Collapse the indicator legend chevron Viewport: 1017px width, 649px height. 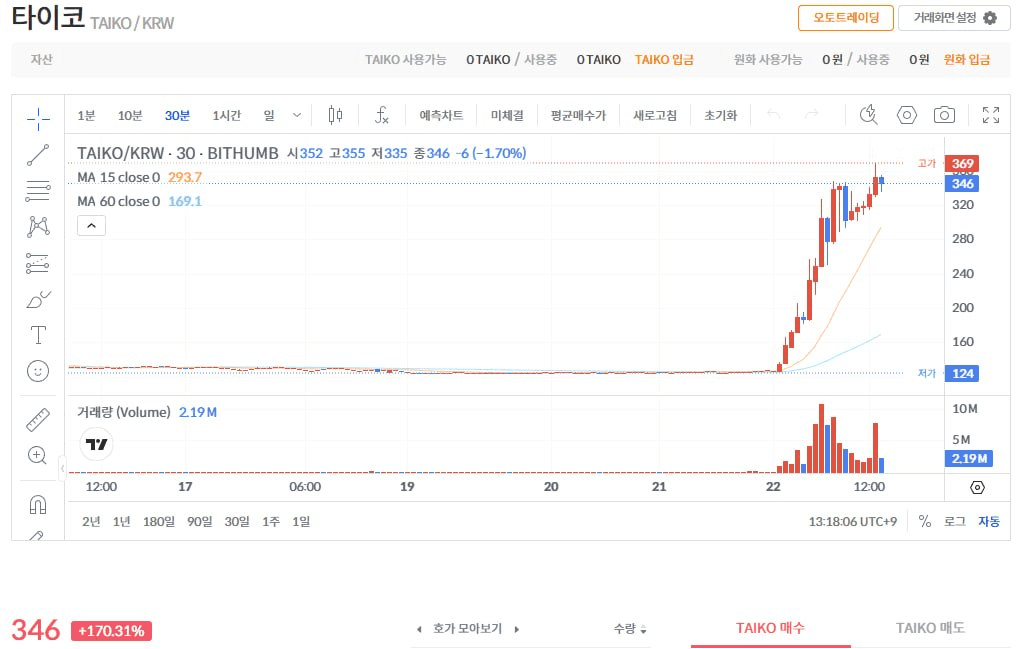91,226
